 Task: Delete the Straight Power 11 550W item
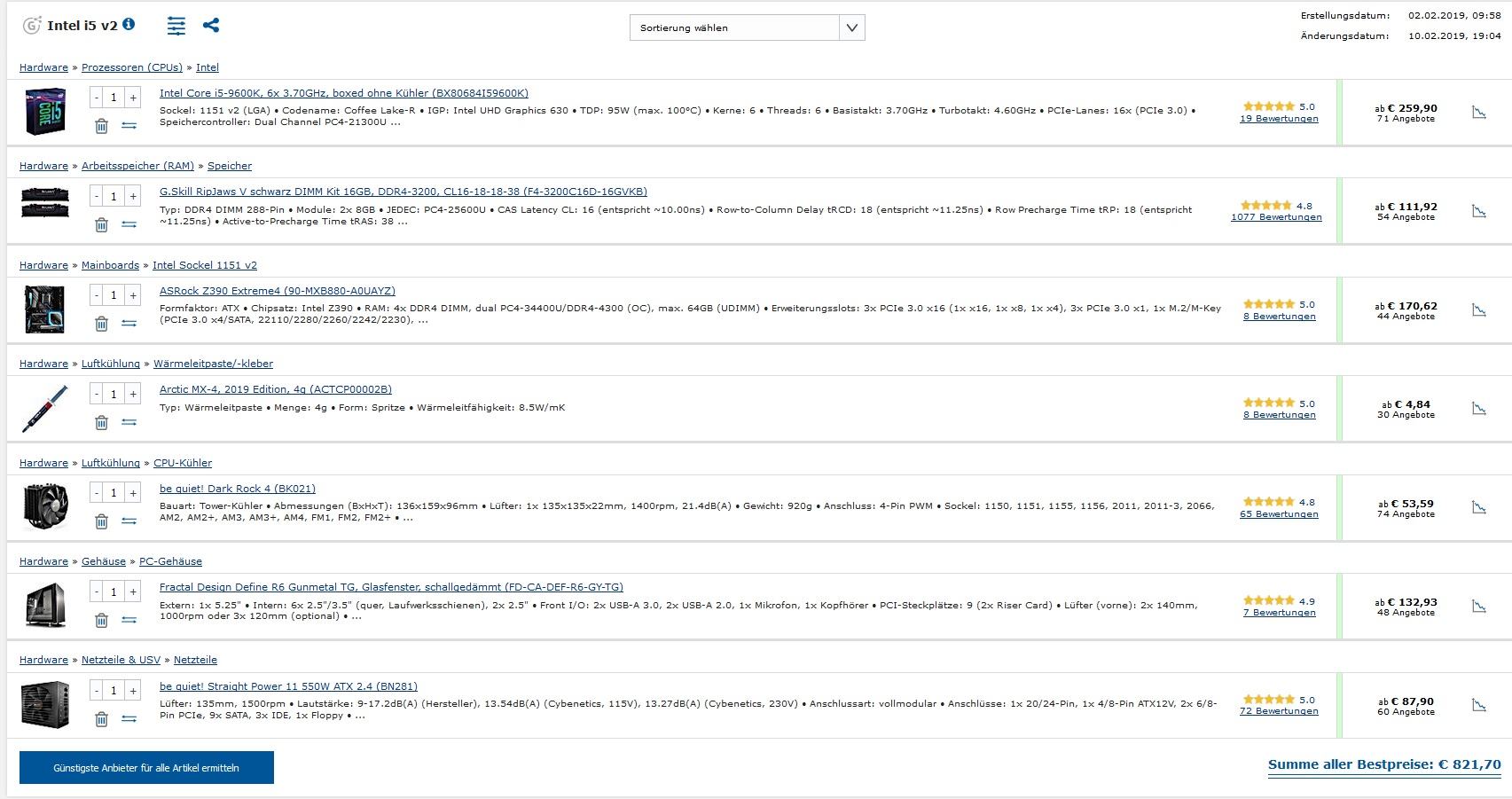tap(101, 718)
